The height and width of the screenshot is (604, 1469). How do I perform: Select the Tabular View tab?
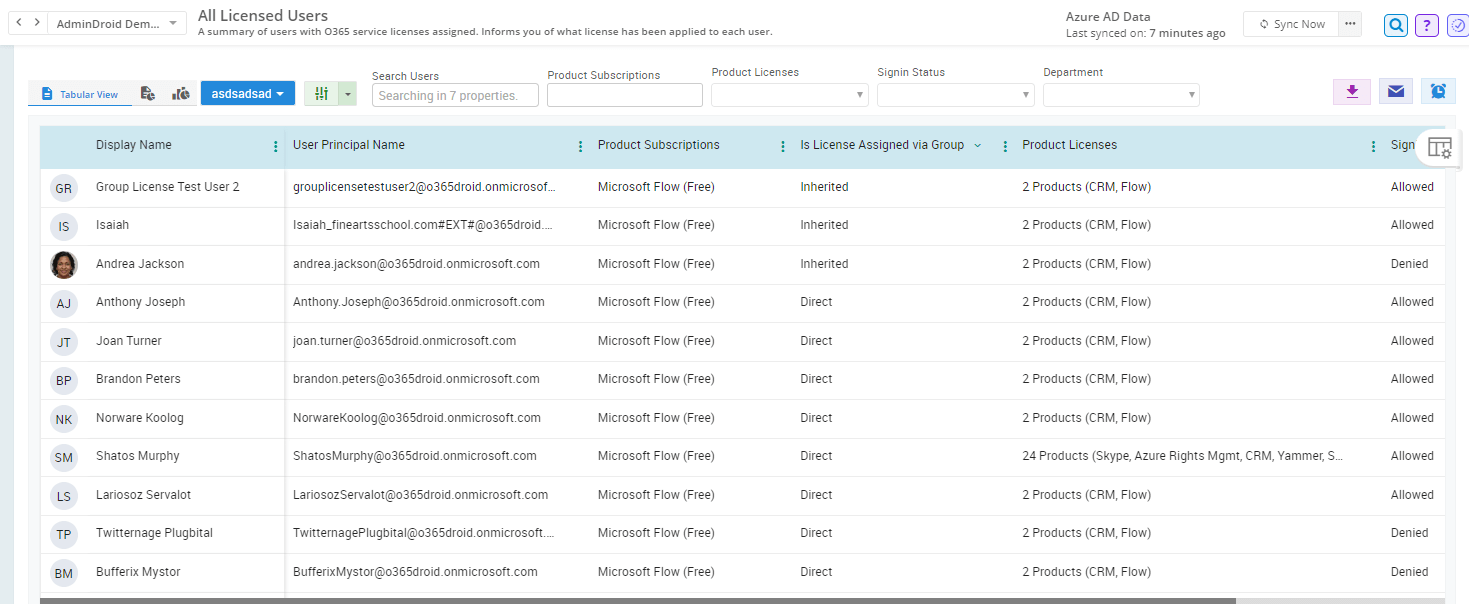point(80,94)
